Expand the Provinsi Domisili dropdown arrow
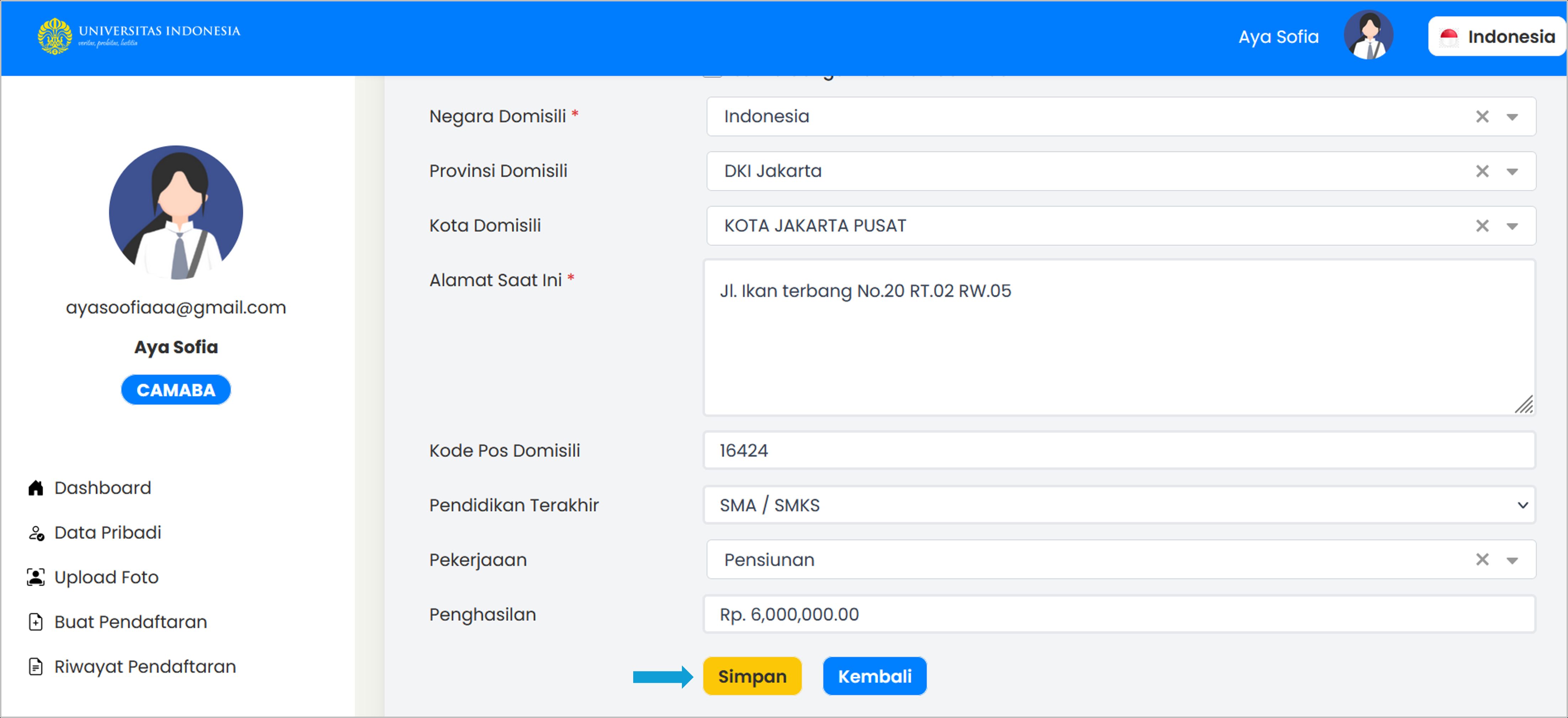 1512,172
